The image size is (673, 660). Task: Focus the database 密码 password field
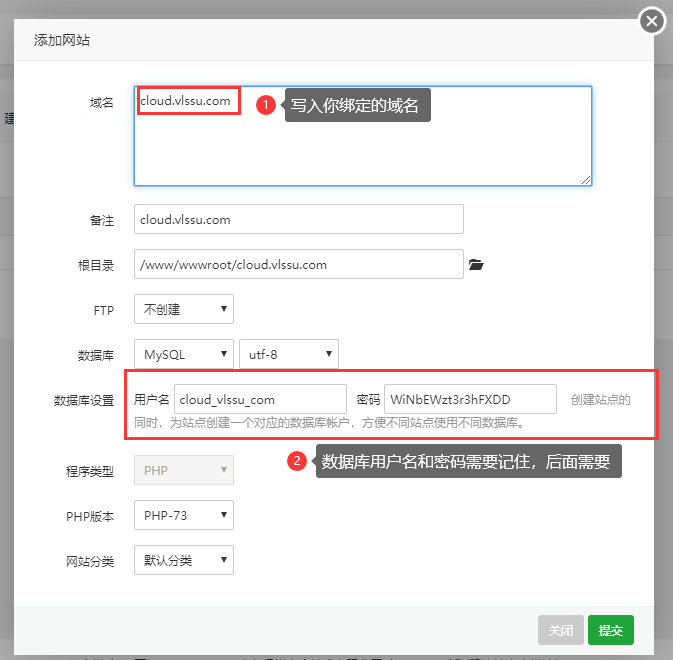(x=470, y=399)
